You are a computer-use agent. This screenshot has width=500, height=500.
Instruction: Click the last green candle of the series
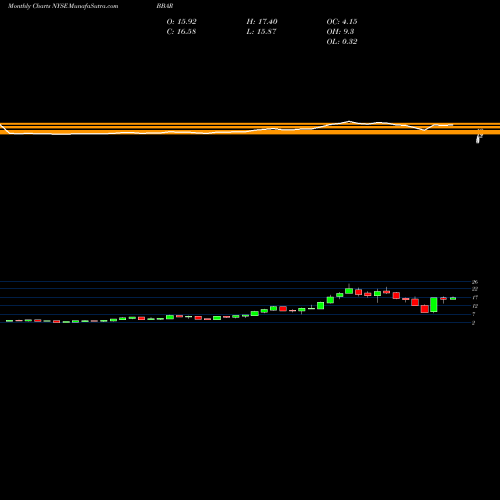pyautogui.click(x=453, y=299)
